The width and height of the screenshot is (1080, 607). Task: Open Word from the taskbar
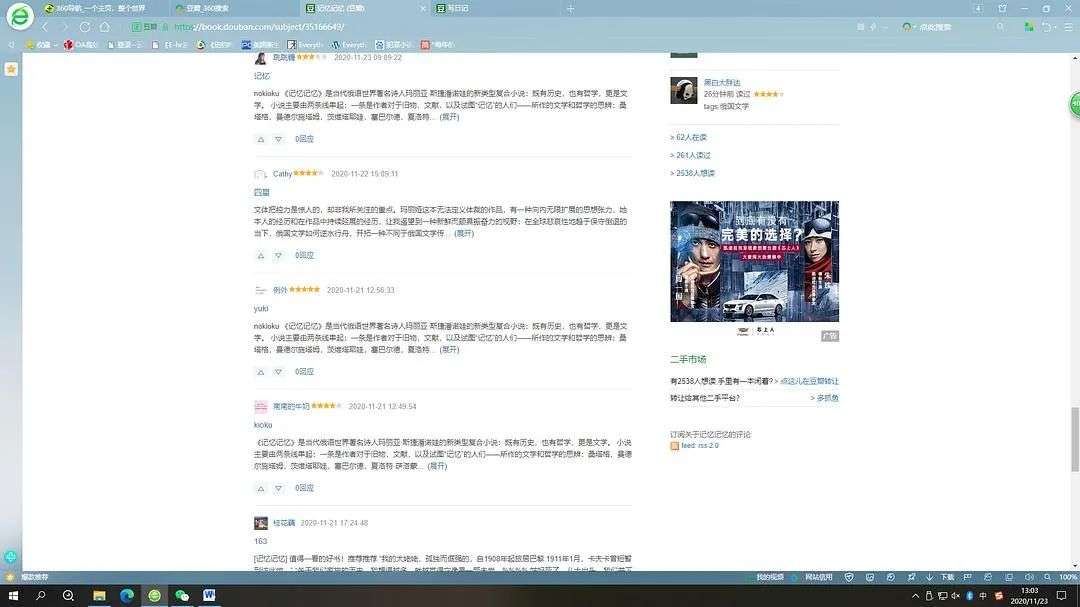(x=209, y=596)
